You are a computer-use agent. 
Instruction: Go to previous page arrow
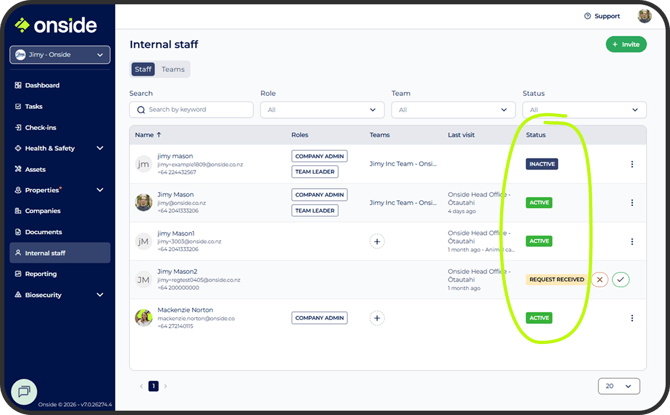[x=141, y=386]
